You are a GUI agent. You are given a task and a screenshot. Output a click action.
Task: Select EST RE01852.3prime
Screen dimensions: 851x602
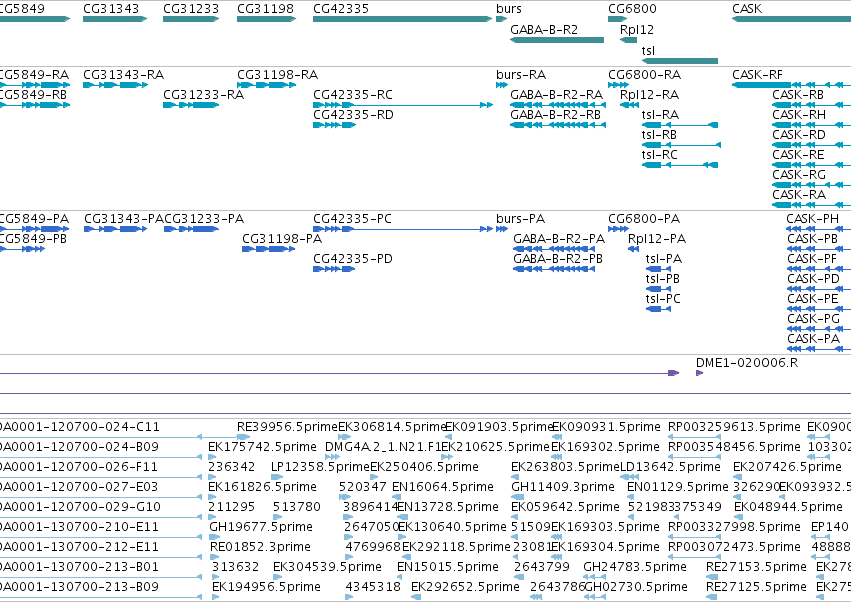261,547
